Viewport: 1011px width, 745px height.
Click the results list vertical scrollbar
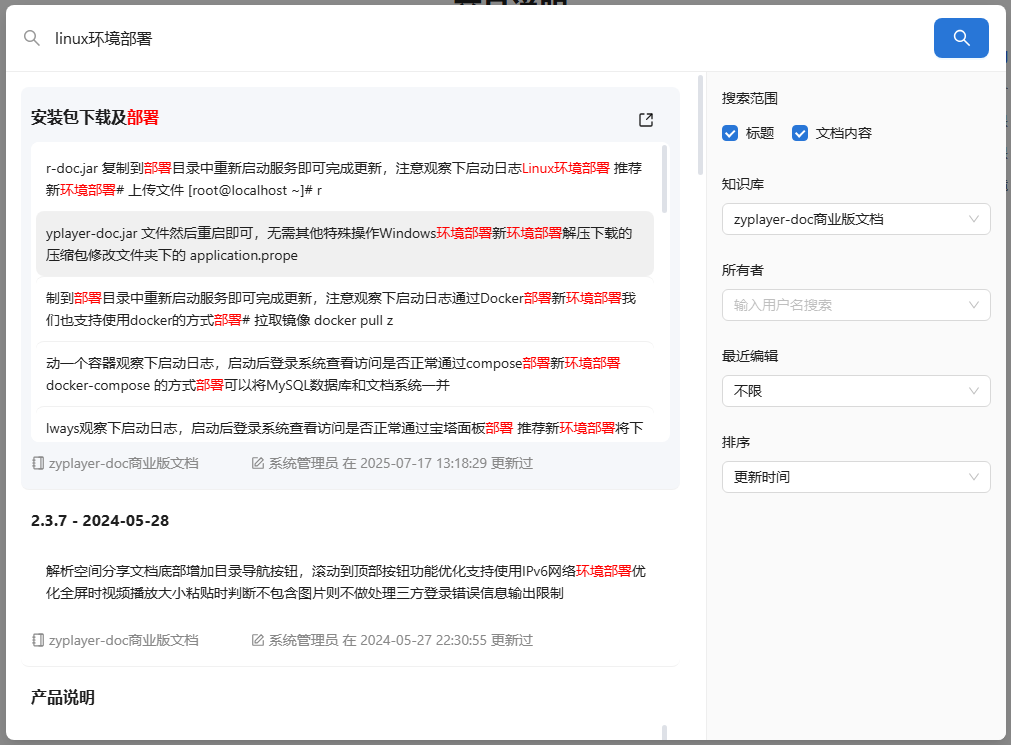pyautogui.click(x=700, y=125)
